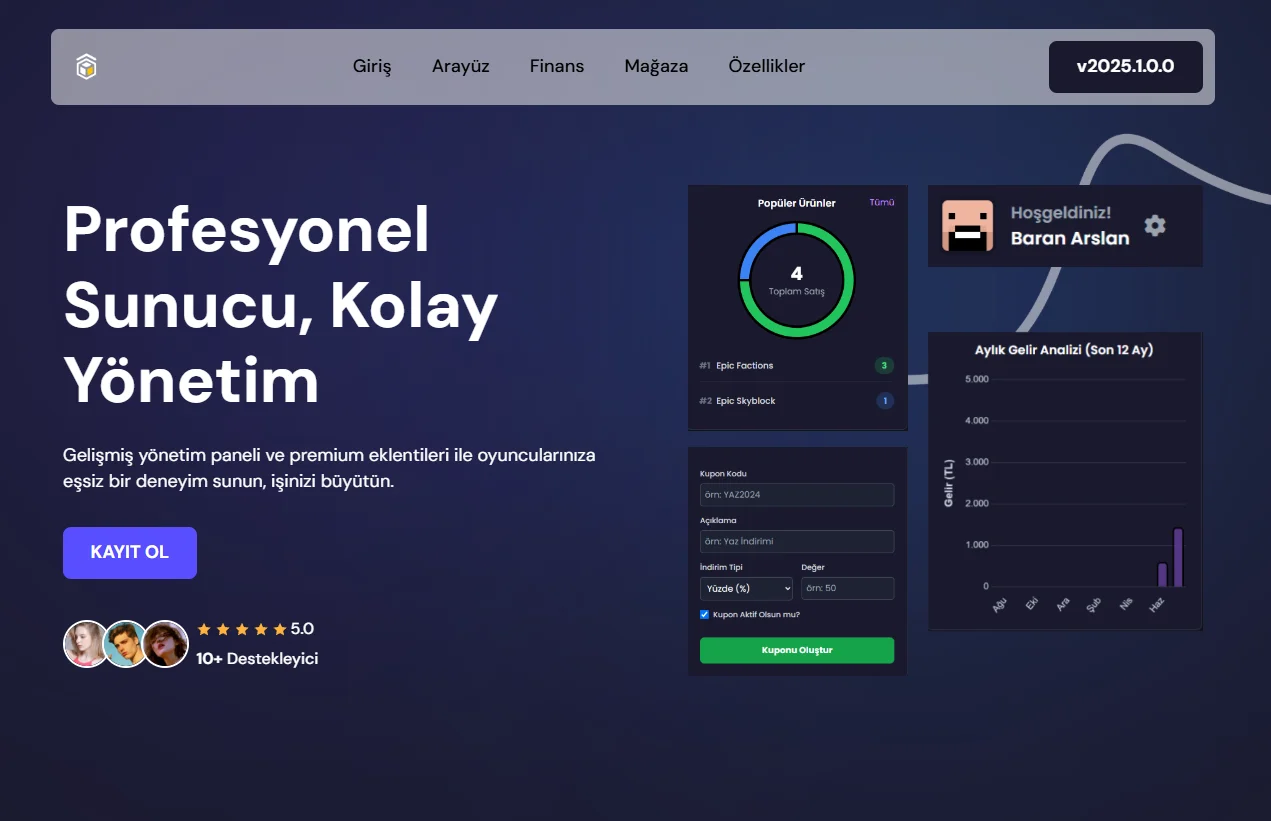Screen dimensions: 1271x821
Task: Open the Tümü link in Popüler Ürünler
Action: click(882, 202)
